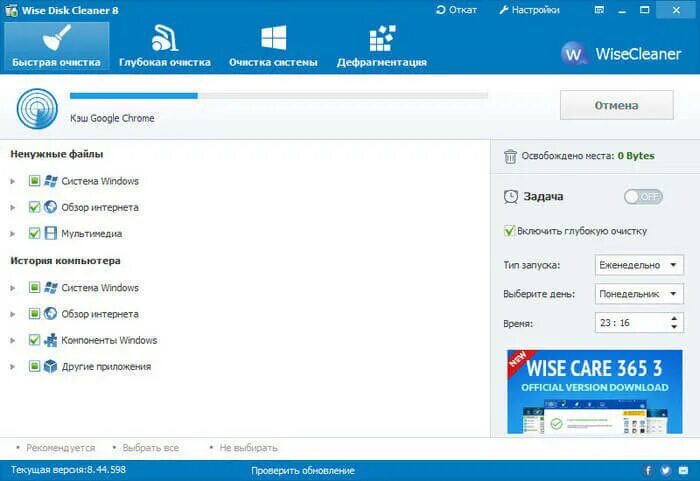Screen dimensions: 700x481
Task: Open the skin menu icon beside minimize
Action: pyautogui.click(x=599, y=10)
